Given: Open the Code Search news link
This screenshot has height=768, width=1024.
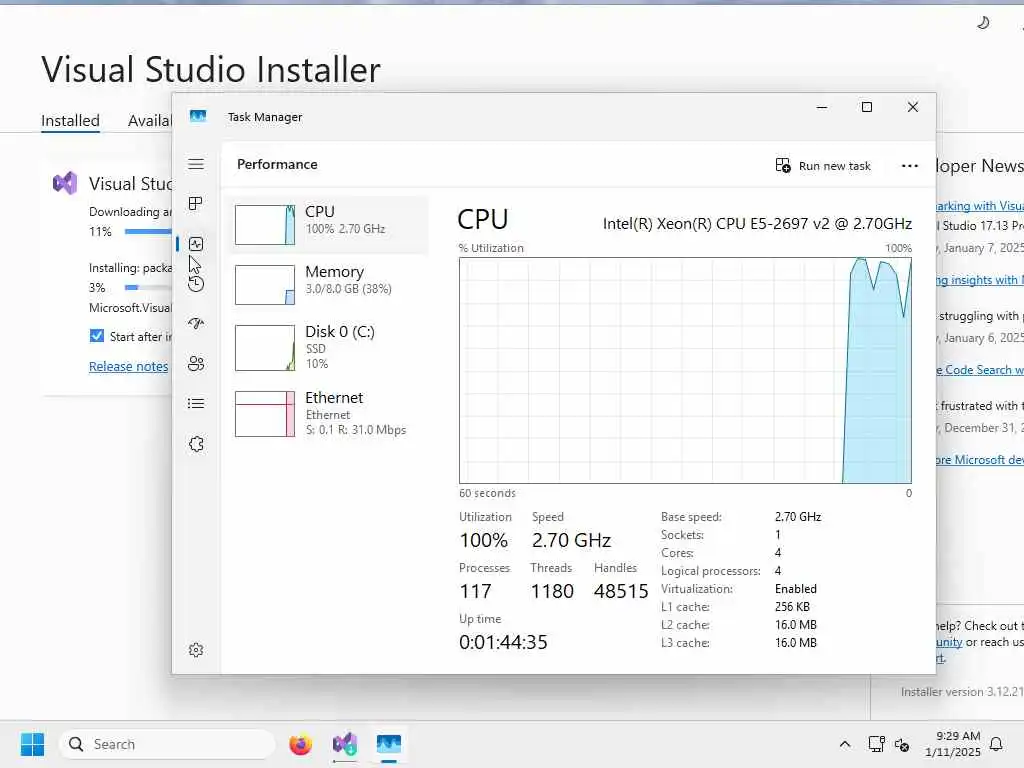Looking at the screenshot, I should pos(980,370).
